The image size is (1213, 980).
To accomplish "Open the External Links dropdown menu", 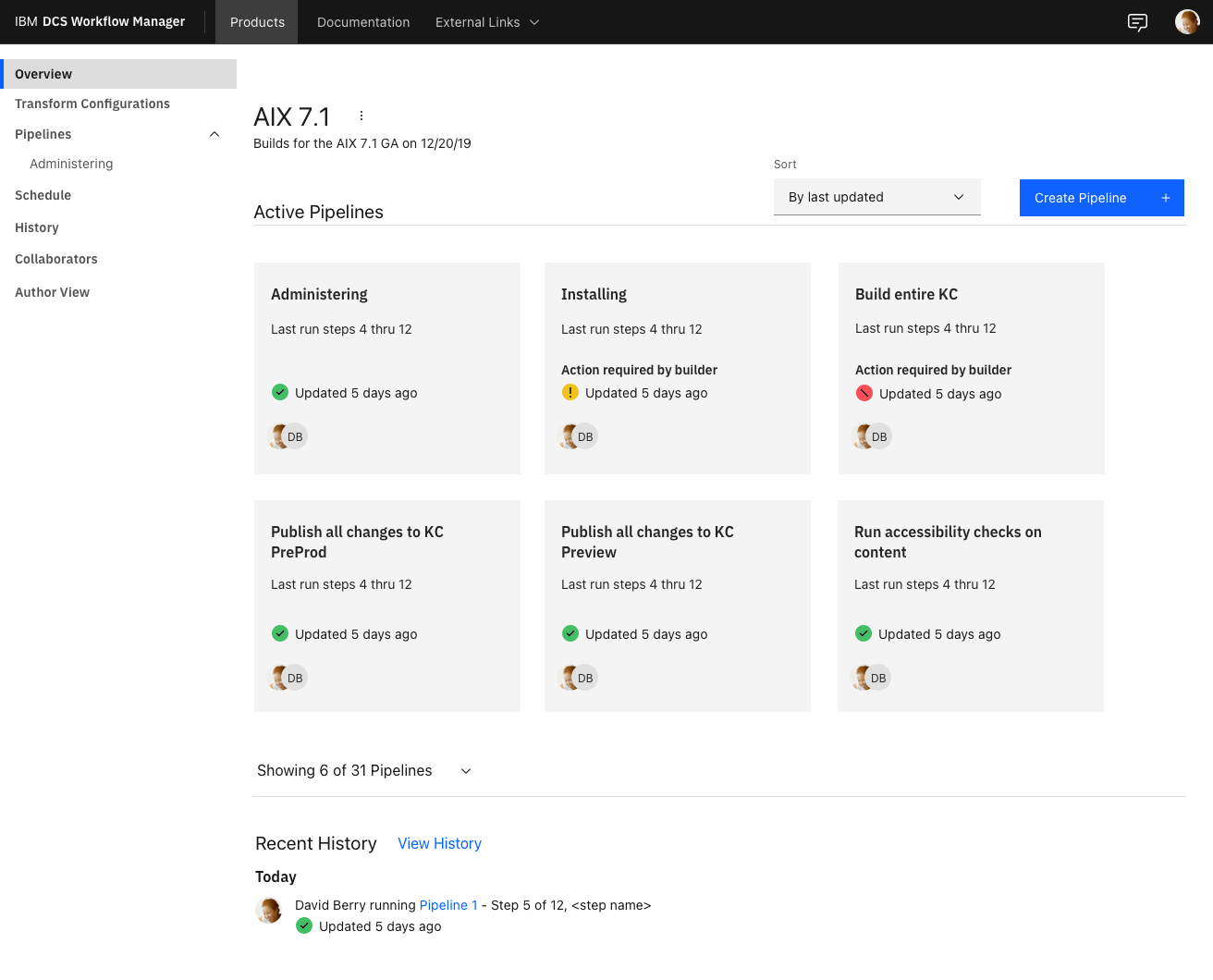I will [487, 22].
